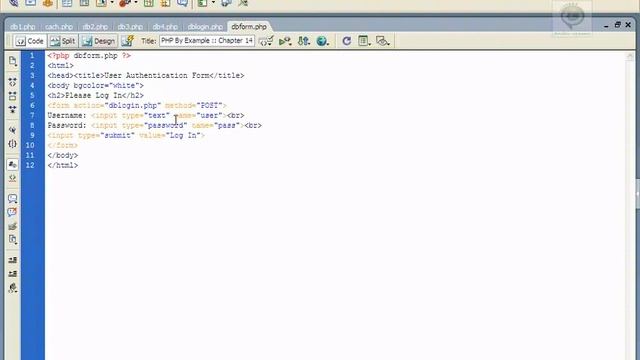Click Indent Code icon

(x=13, y=260)
